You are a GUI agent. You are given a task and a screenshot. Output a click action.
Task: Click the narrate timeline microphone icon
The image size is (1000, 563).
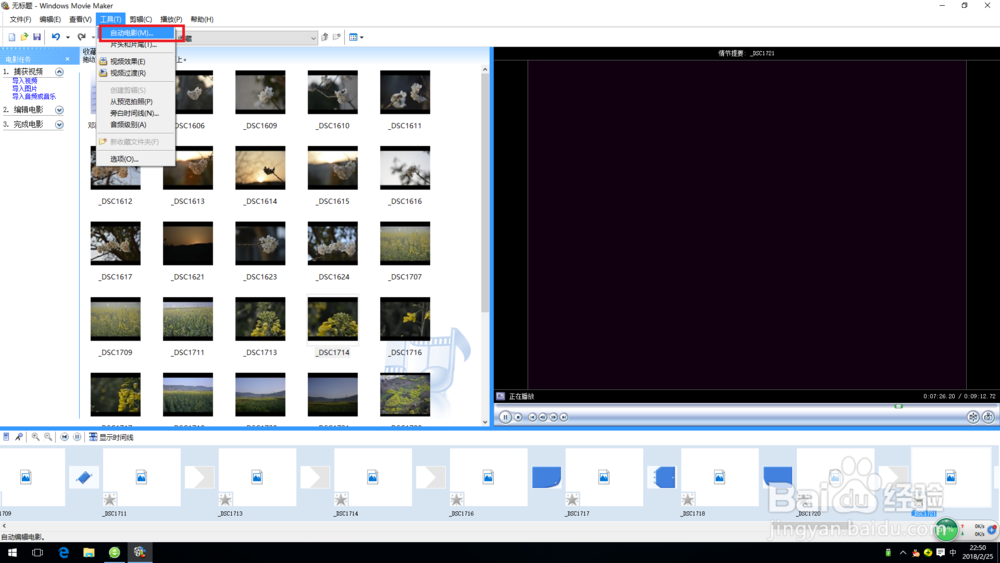click(18, 437)
